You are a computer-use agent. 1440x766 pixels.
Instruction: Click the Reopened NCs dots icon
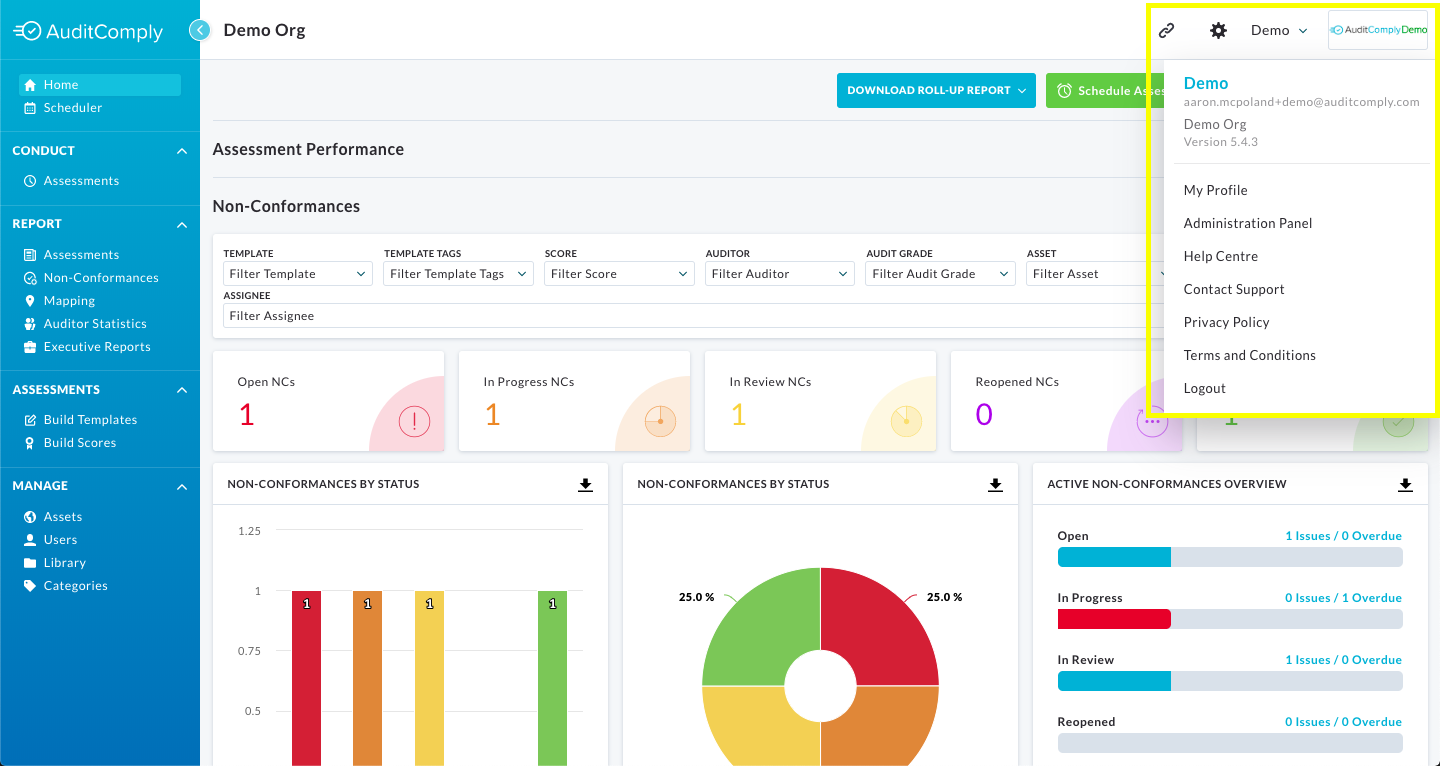(x=1152, y=421)
